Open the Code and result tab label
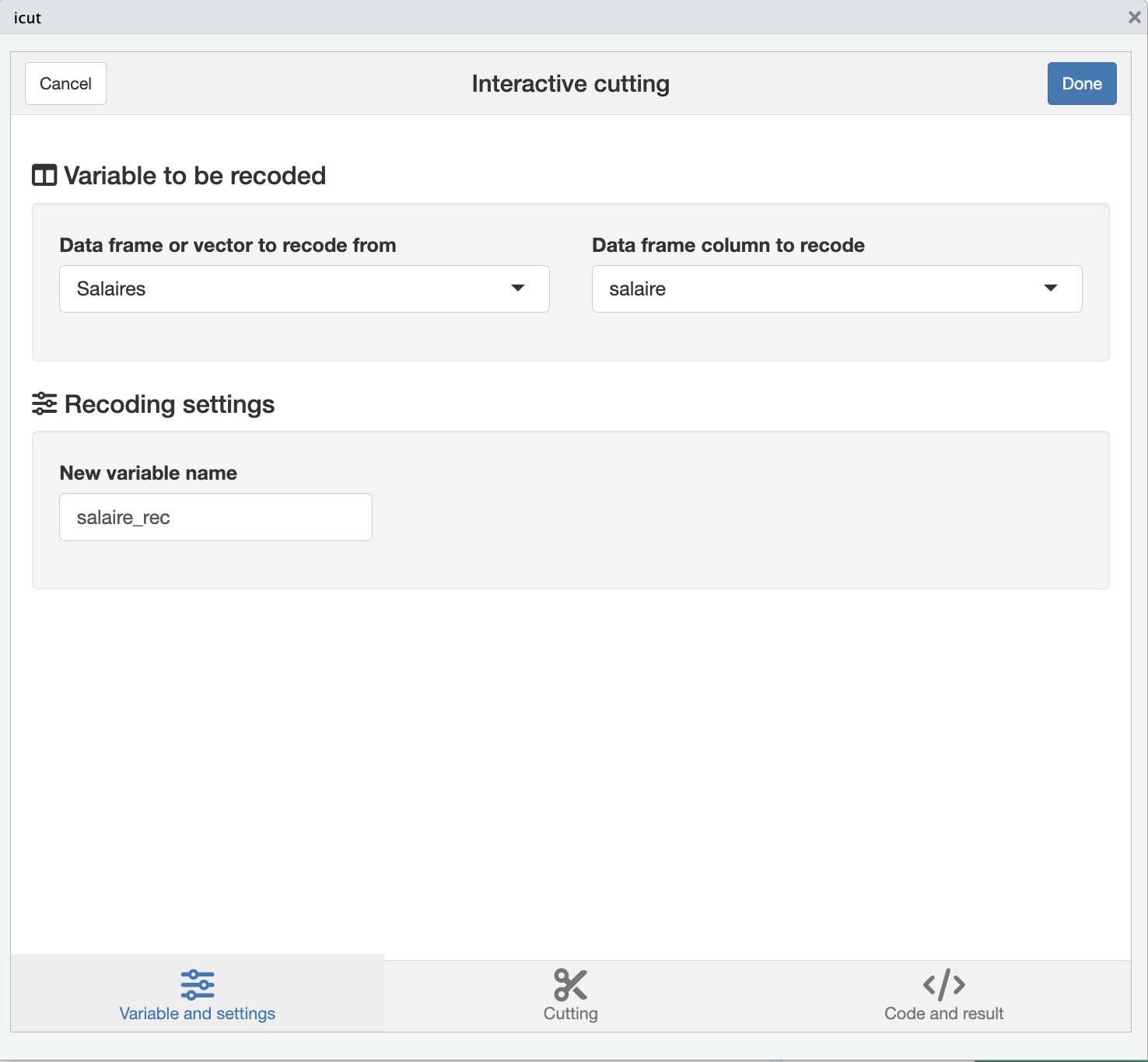The width and height of the screenshot is (1148, 1062). point(944,1014)
